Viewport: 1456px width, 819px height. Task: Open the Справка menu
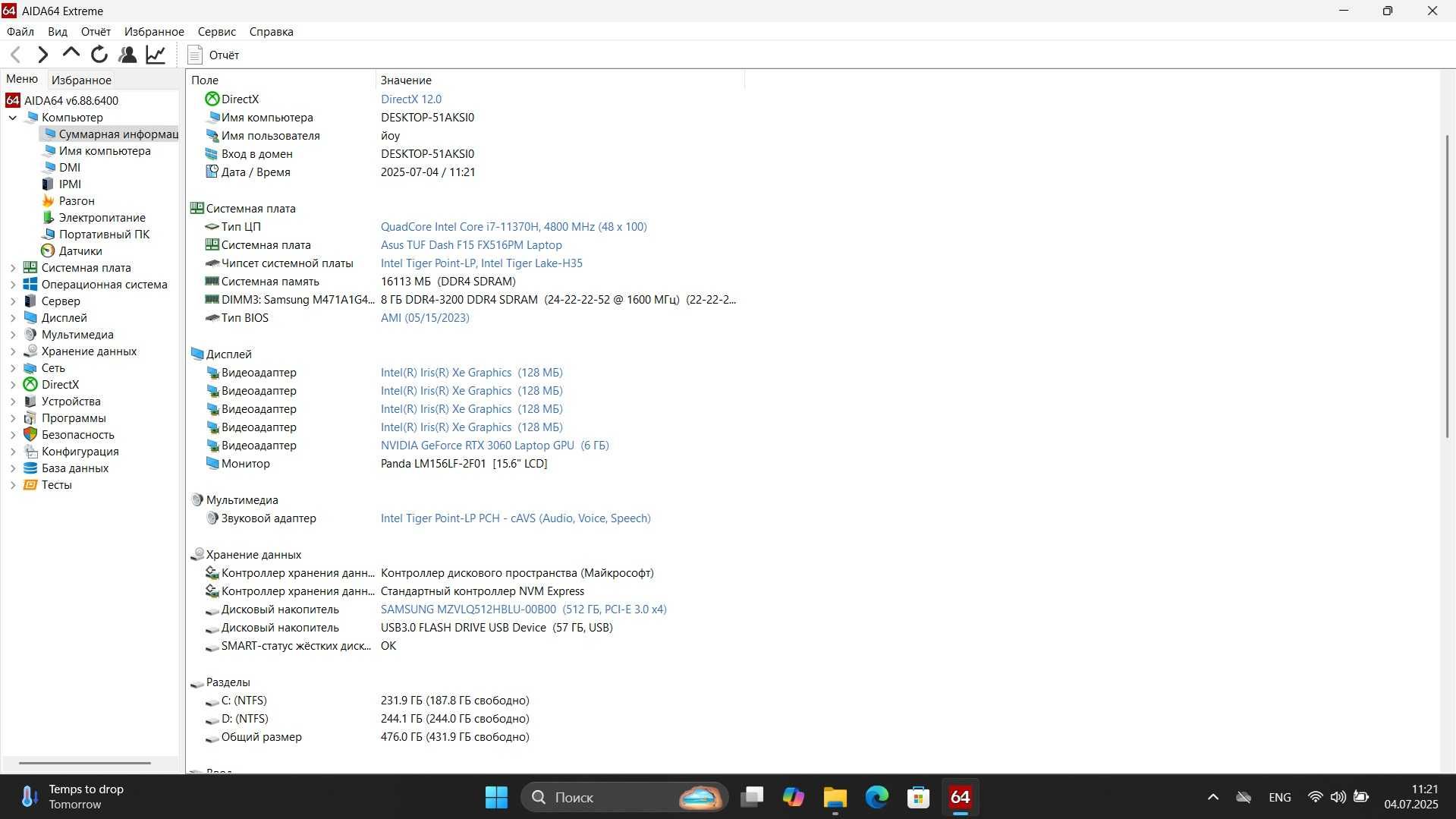[x=271, y=32]
